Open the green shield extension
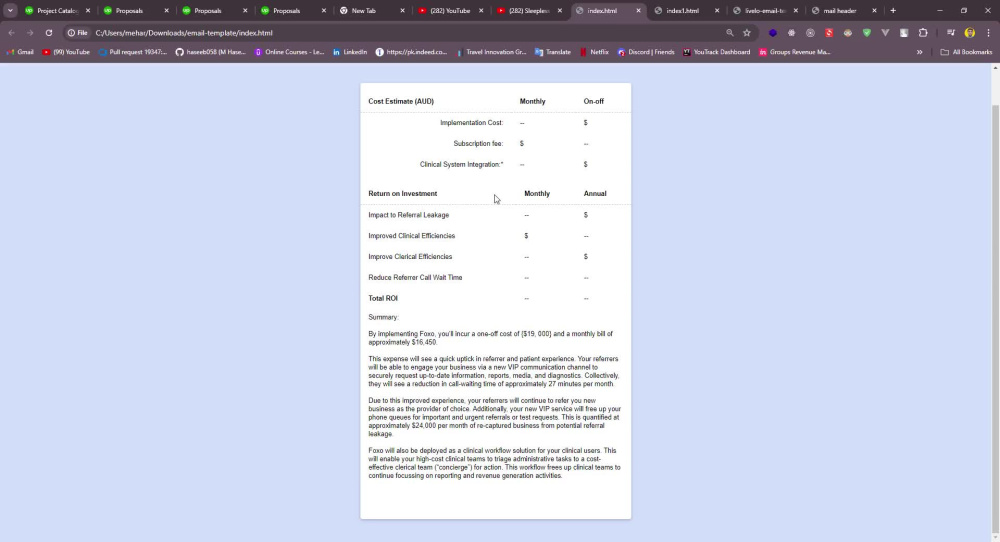The height and width of the screenshot is (542, 1000). tap(867, 33)
